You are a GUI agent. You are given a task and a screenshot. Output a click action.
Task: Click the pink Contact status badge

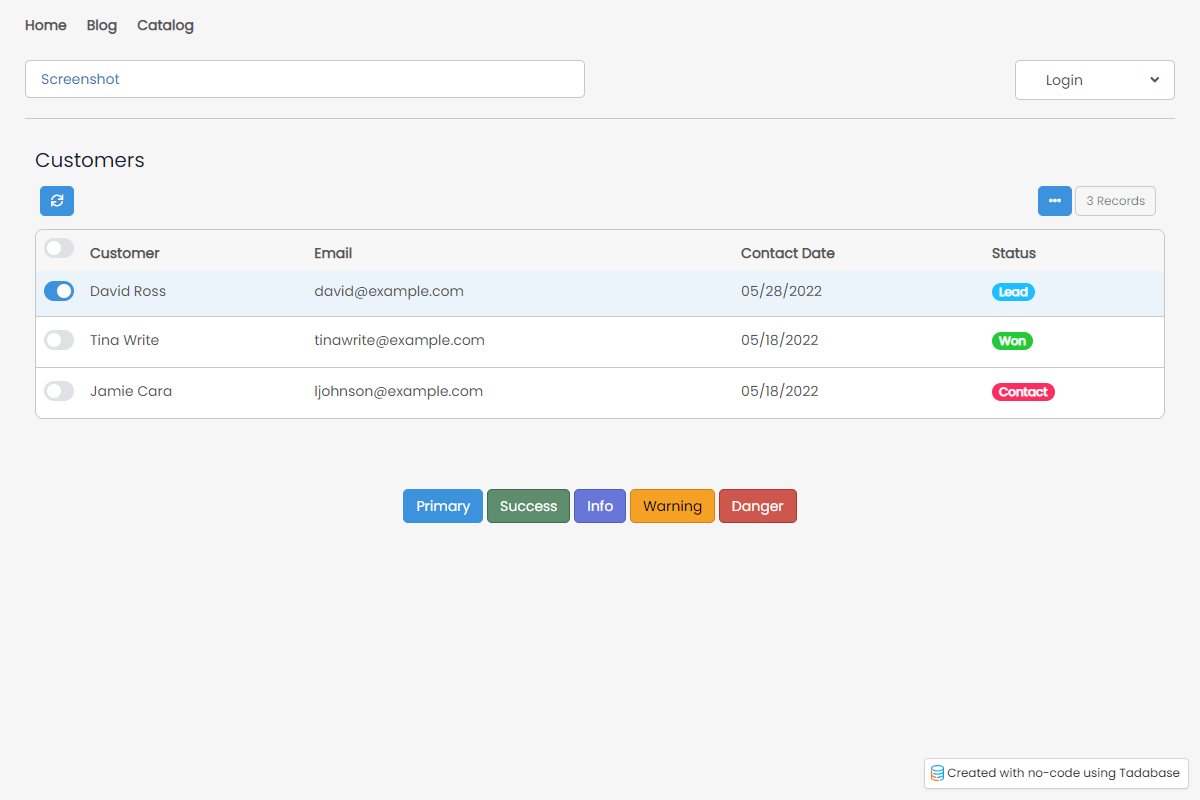coord(1023,392)
